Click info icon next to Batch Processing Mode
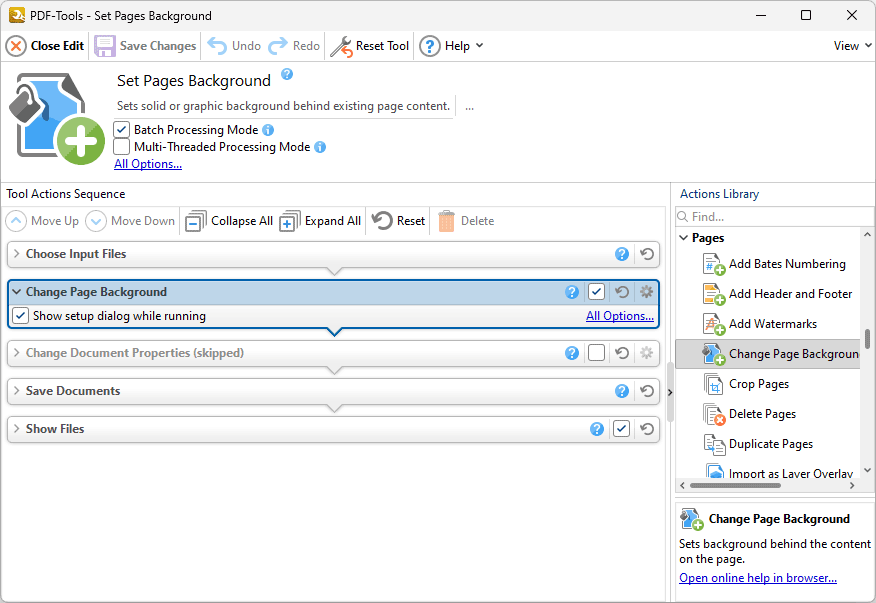This screenshot has height=603, width=876. (x=268, y=130)
